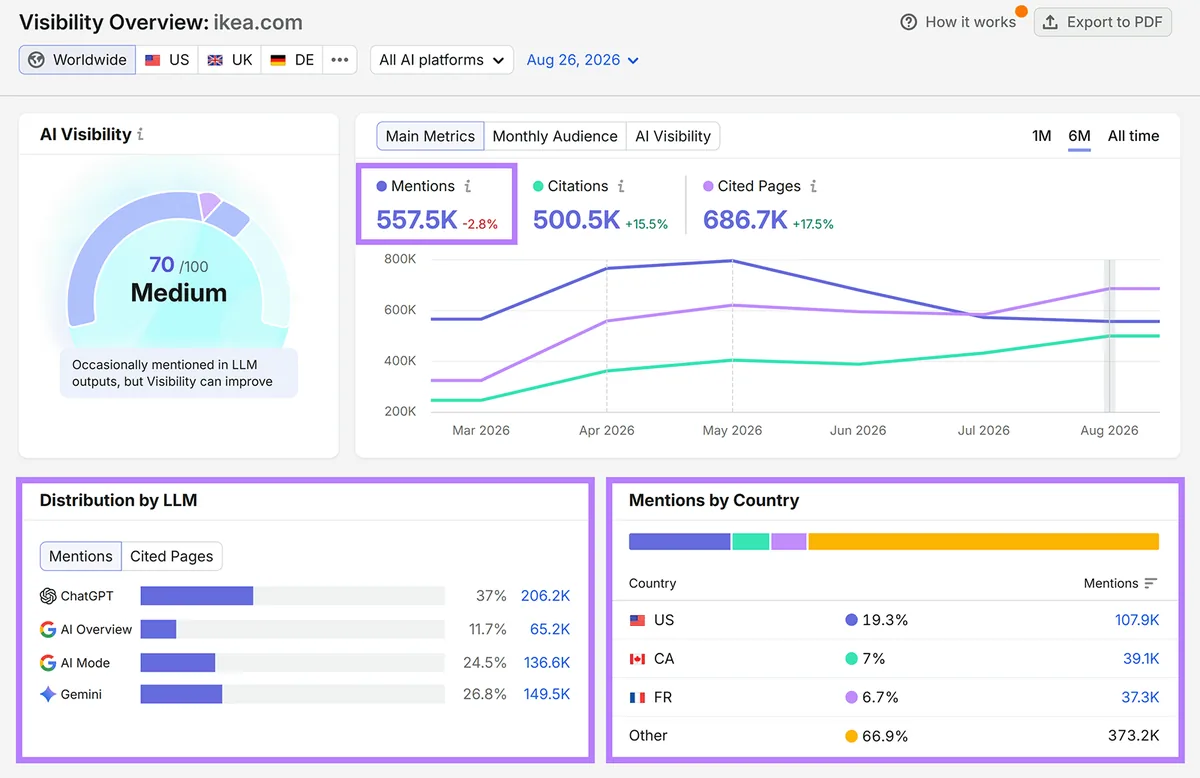
Task: Open more countries via three-dot button
Action: (340, 60)
